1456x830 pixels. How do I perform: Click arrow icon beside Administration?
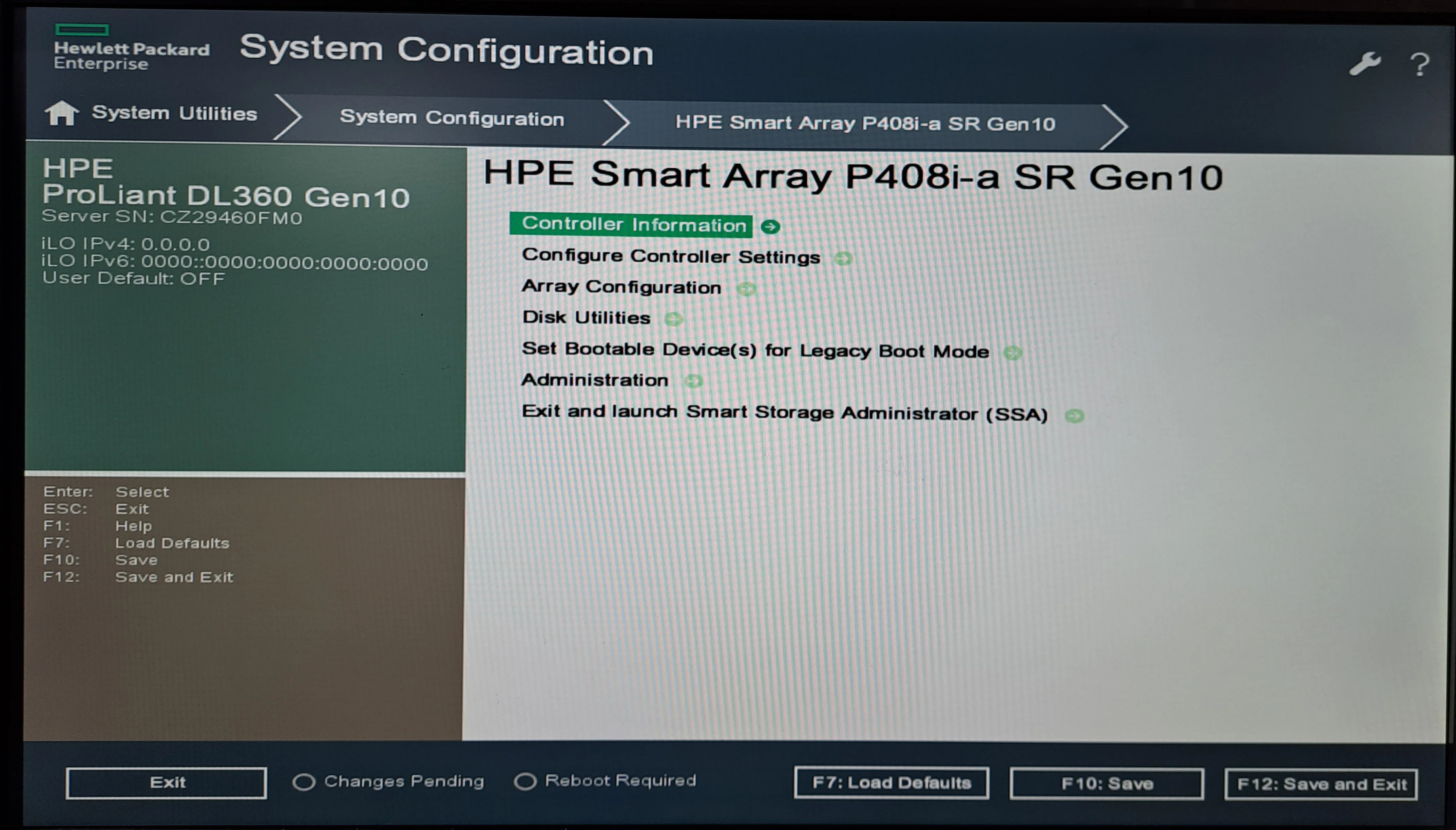click(693, 381)
